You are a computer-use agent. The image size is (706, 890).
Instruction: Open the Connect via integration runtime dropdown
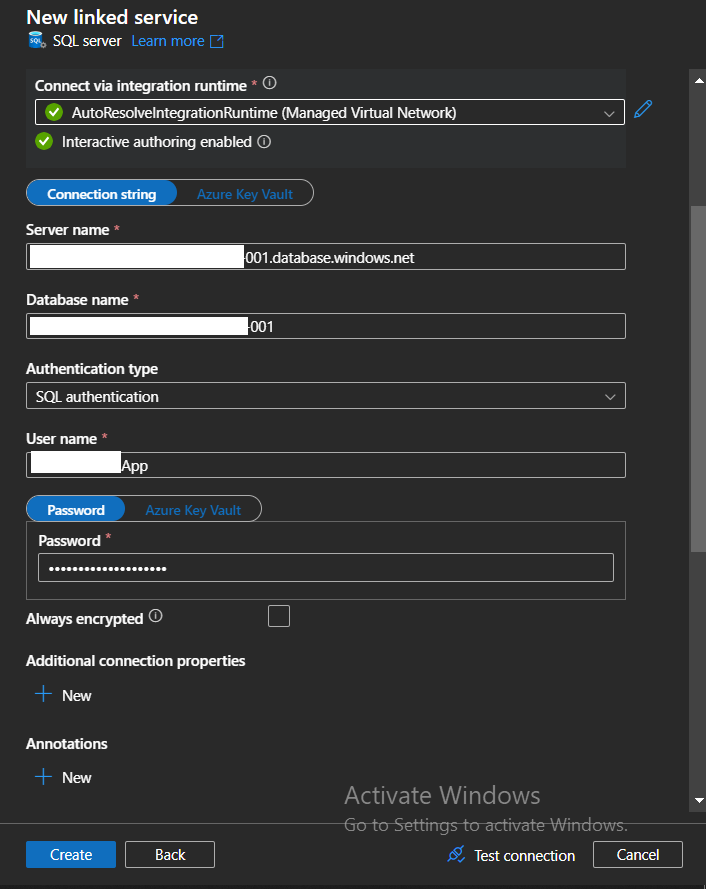click(609, 112)
